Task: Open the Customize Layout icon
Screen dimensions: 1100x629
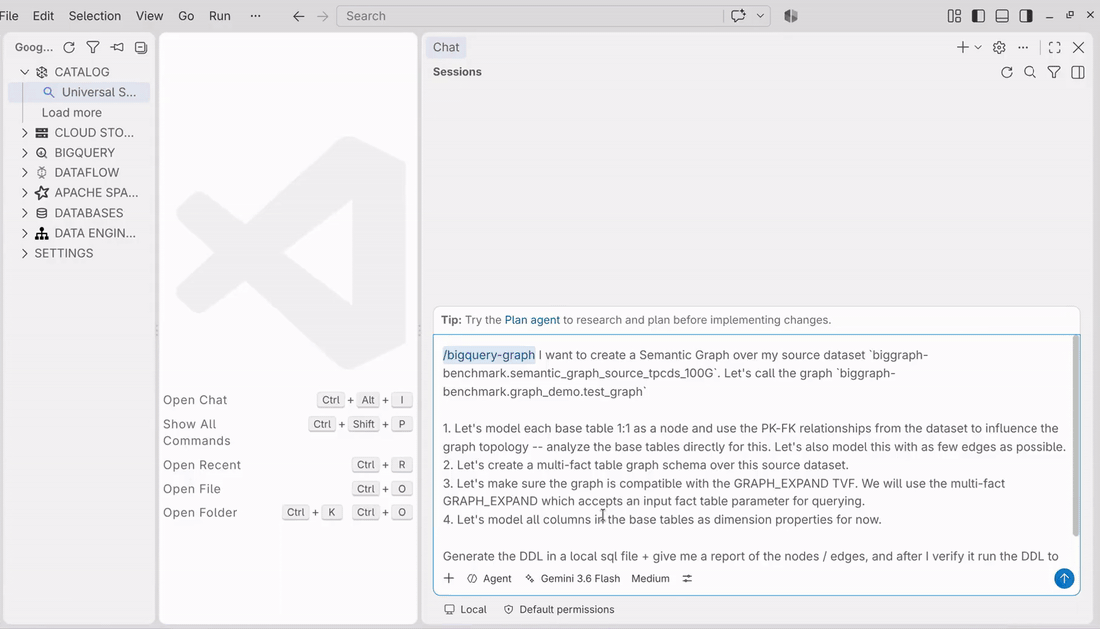Action: click(954, 15)
